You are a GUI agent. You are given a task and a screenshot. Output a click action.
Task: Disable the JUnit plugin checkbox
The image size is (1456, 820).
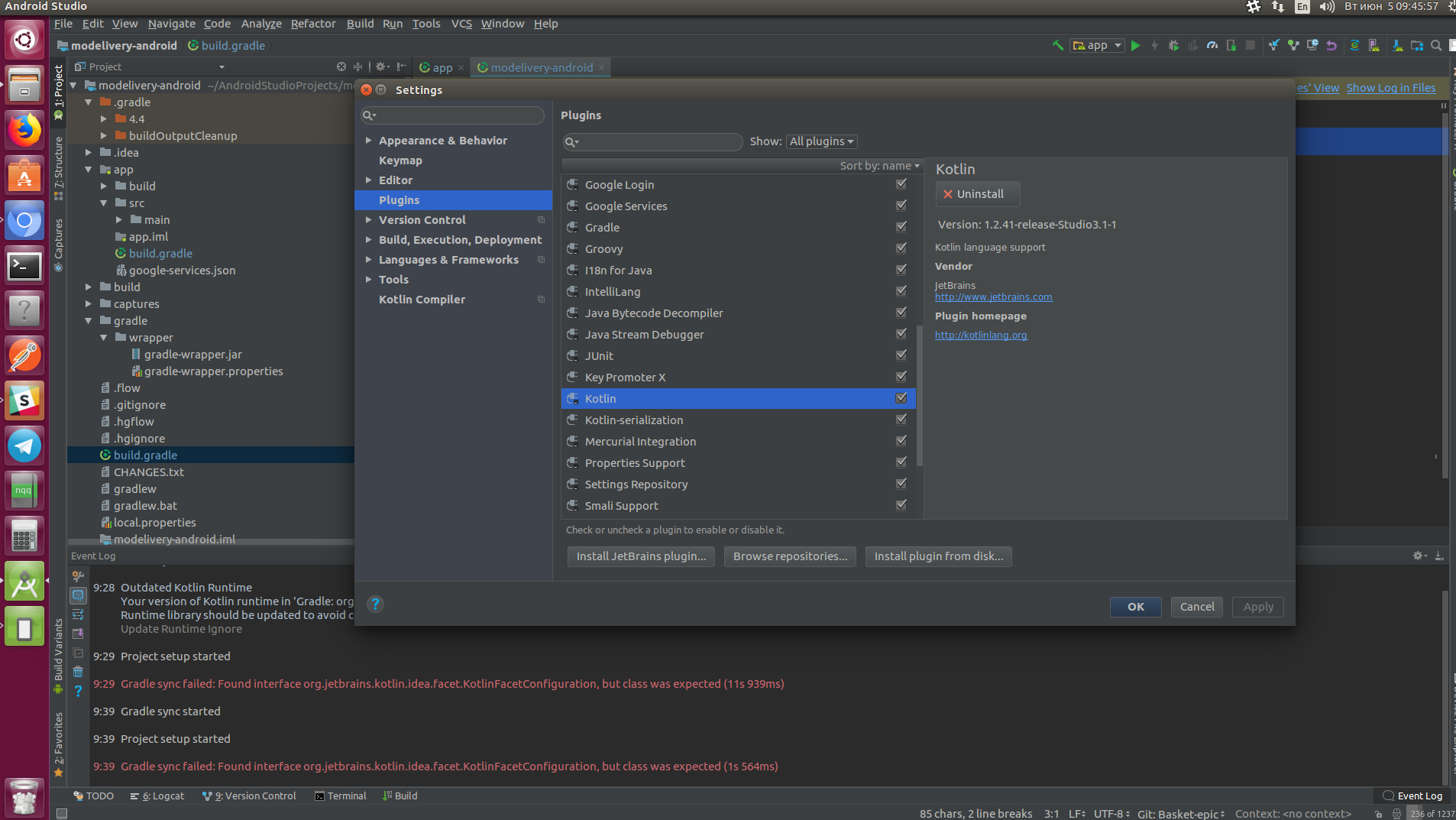coord(901,355)
